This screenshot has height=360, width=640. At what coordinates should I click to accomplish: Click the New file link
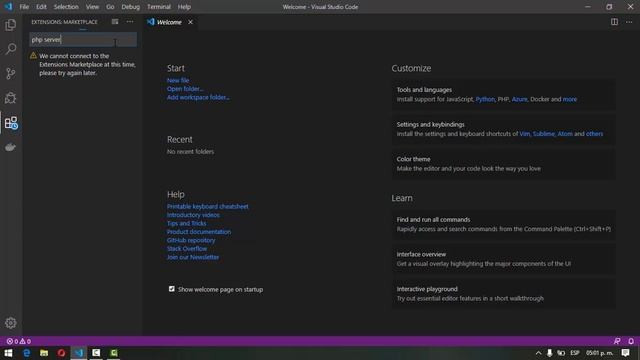tap(178, 80)
